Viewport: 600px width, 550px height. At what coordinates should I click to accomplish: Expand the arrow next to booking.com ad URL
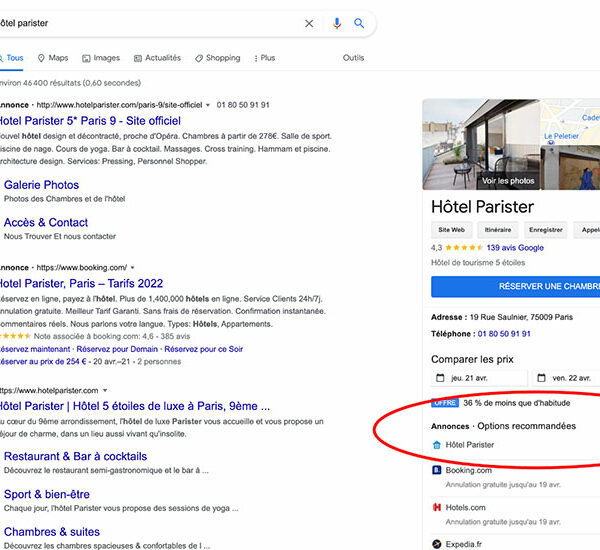[132, 268]
